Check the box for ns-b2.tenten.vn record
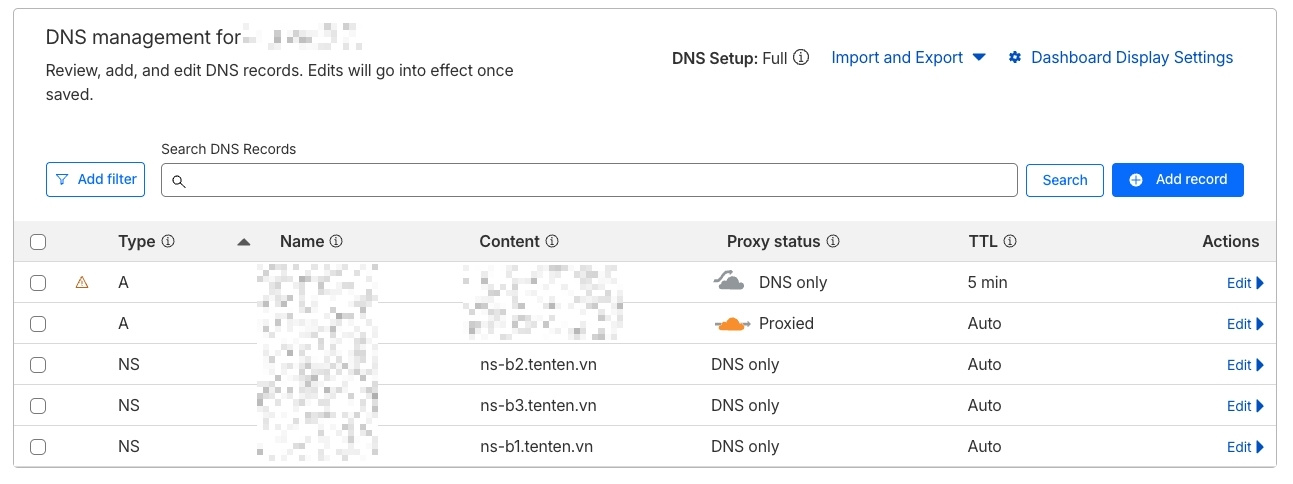The width and height of the screenshot is (1293, 484). point(38,365)
